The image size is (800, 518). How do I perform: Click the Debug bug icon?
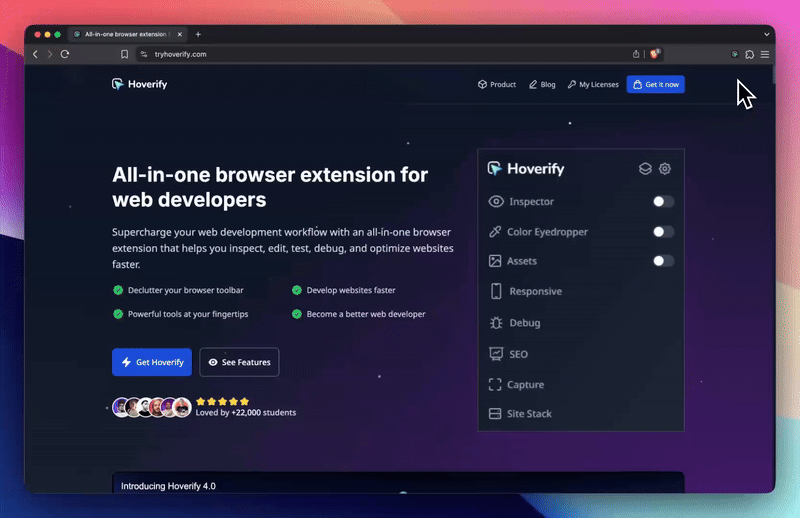pyautogui.click(x=496, y=323)
